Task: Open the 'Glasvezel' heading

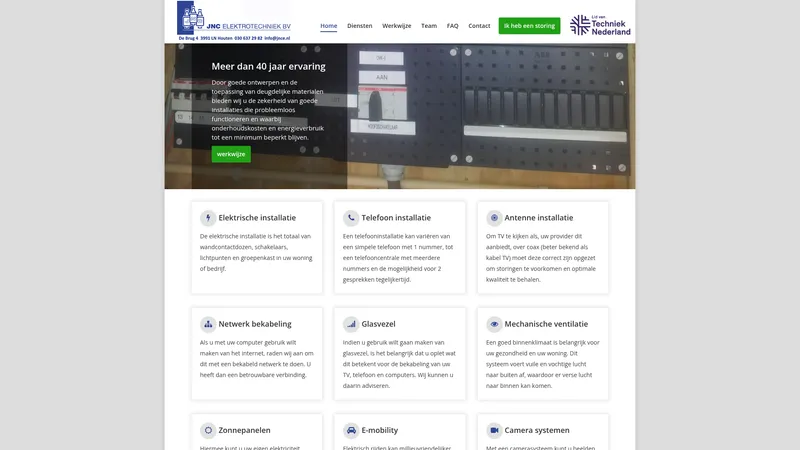Action: (379, 324)
